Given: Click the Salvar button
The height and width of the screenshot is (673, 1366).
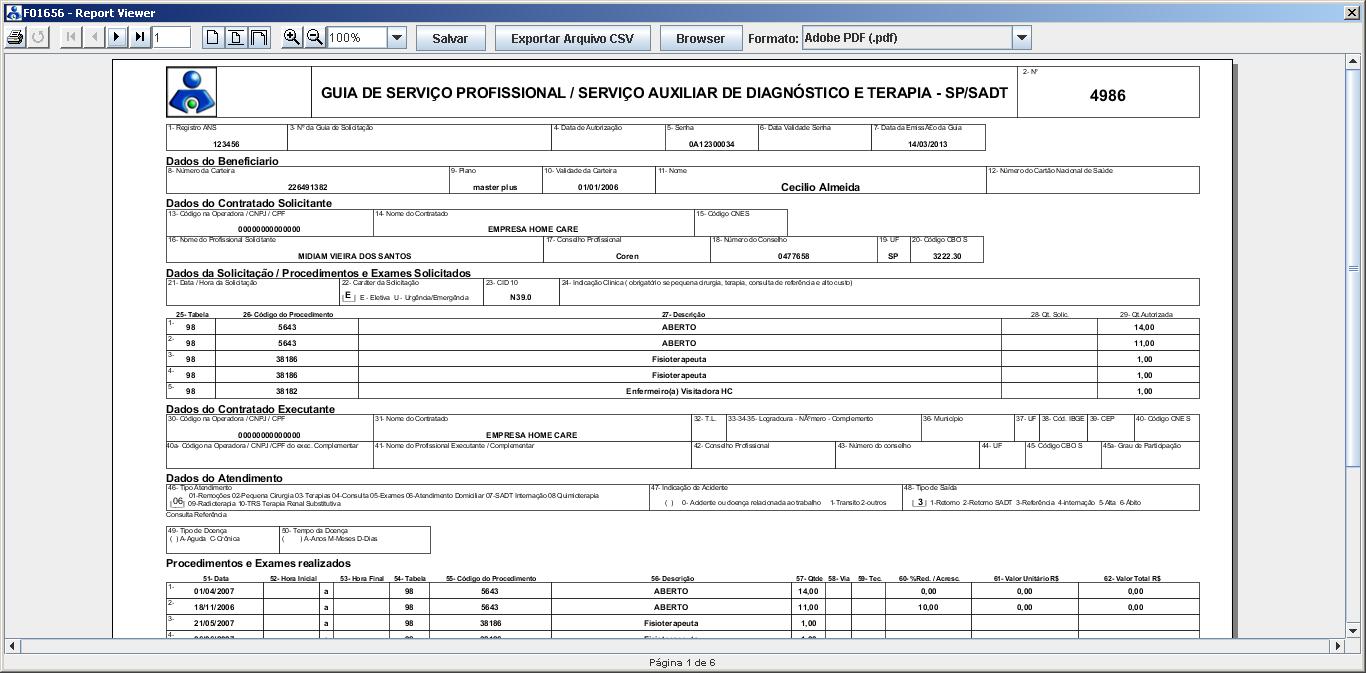Looking at the screenshot, I should coord(450,38).
